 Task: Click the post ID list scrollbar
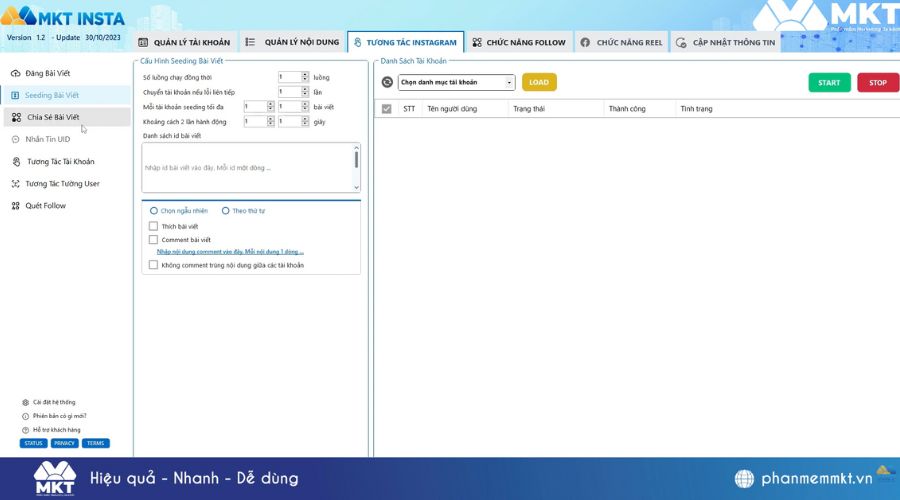(356, 160)
